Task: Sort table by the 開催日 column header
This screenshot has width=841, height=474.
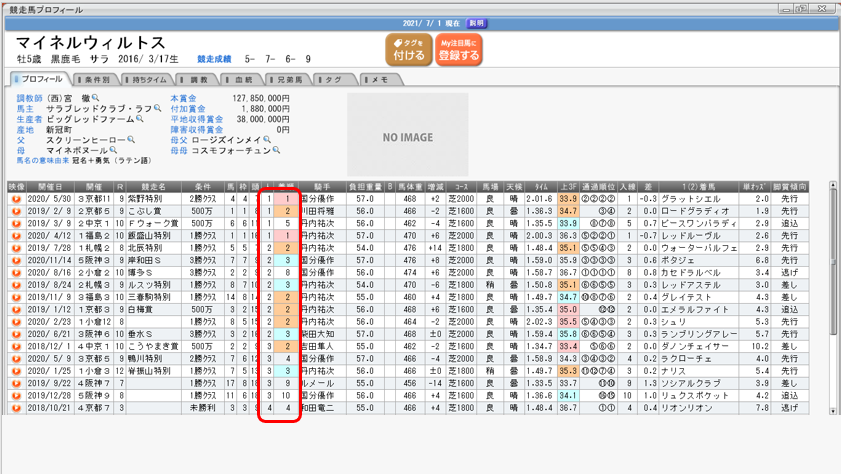Action: pyautogui.click(x=50, y=187)
